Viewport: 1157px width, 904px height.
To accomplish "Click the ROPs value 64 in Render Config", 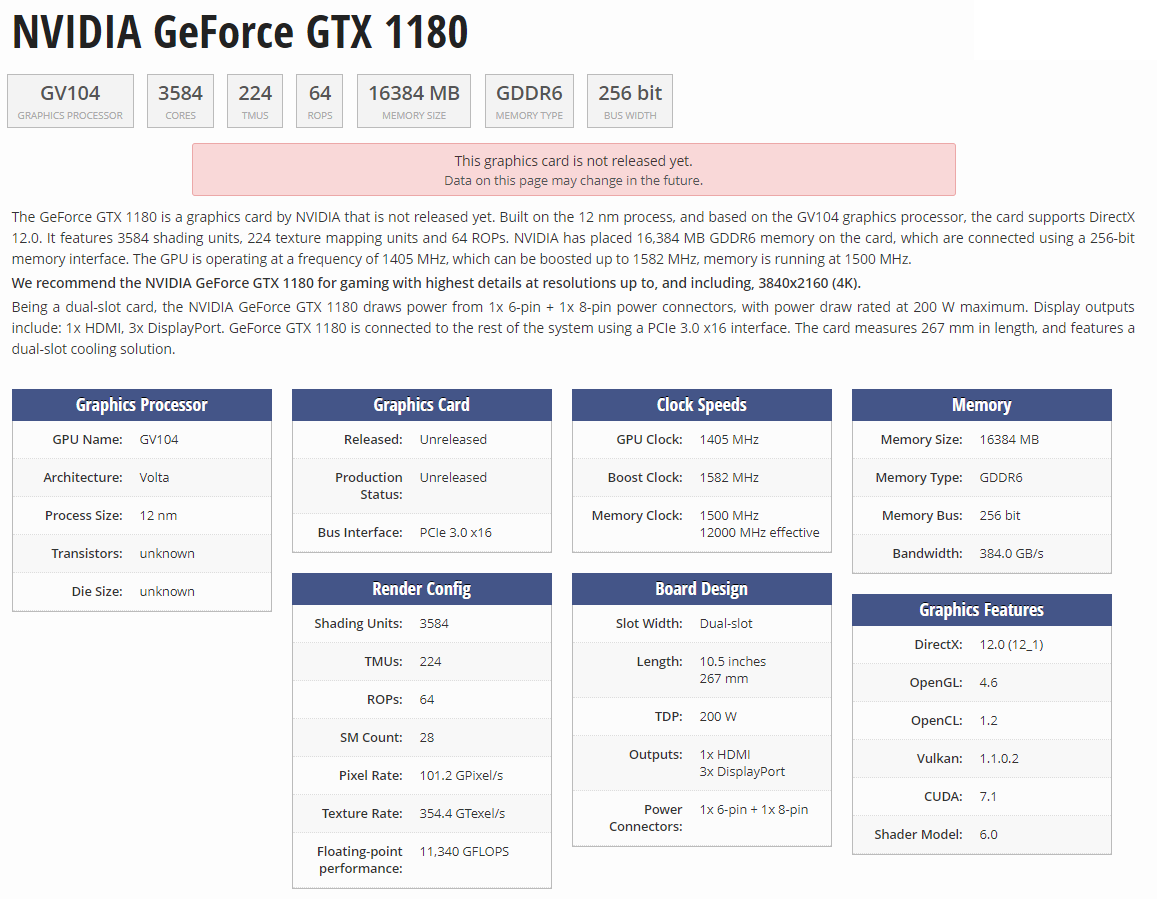I will point(426,700).
